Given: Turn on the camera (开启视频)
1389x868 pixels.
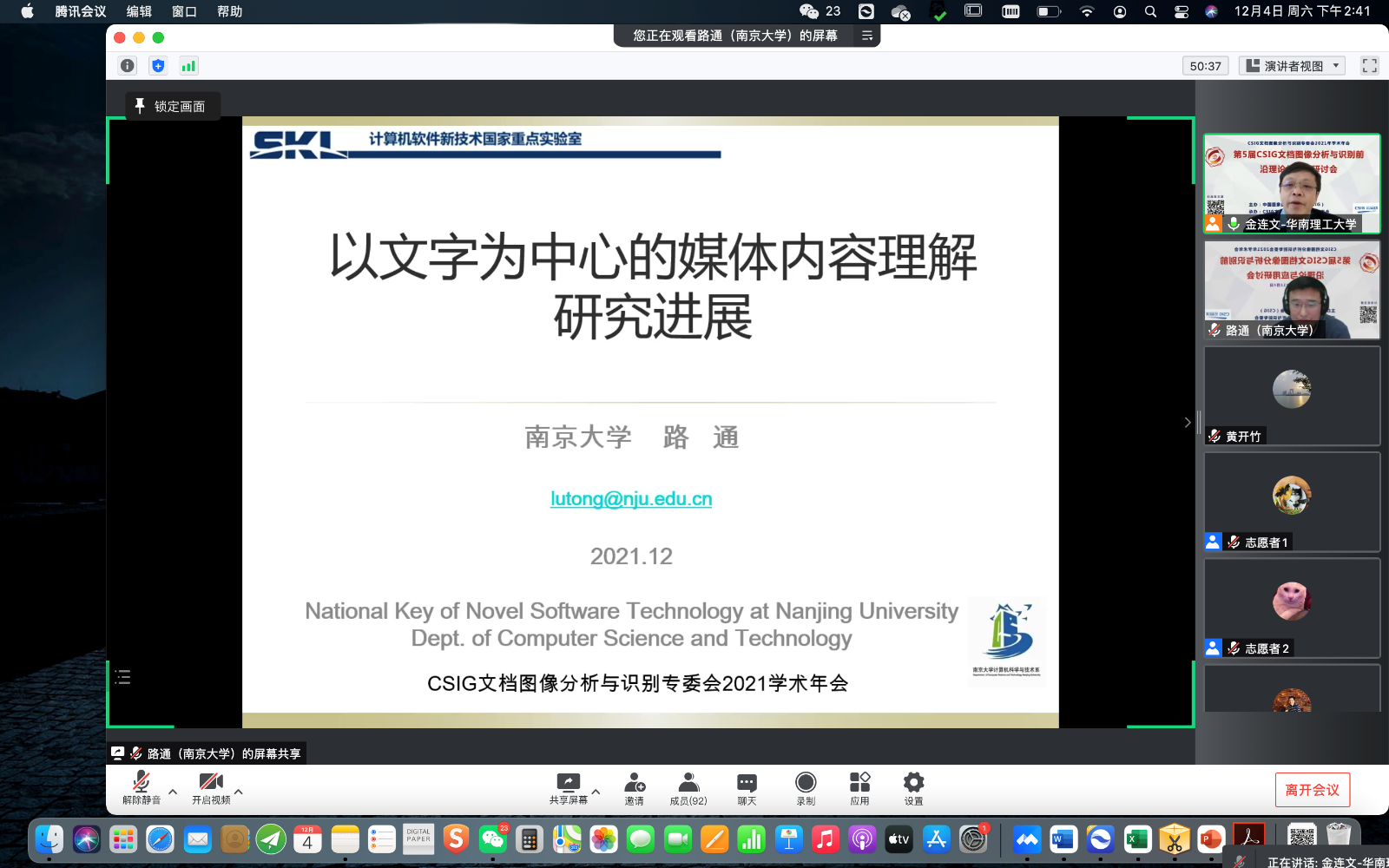Looking at the screenshot, I should point(211,788).
